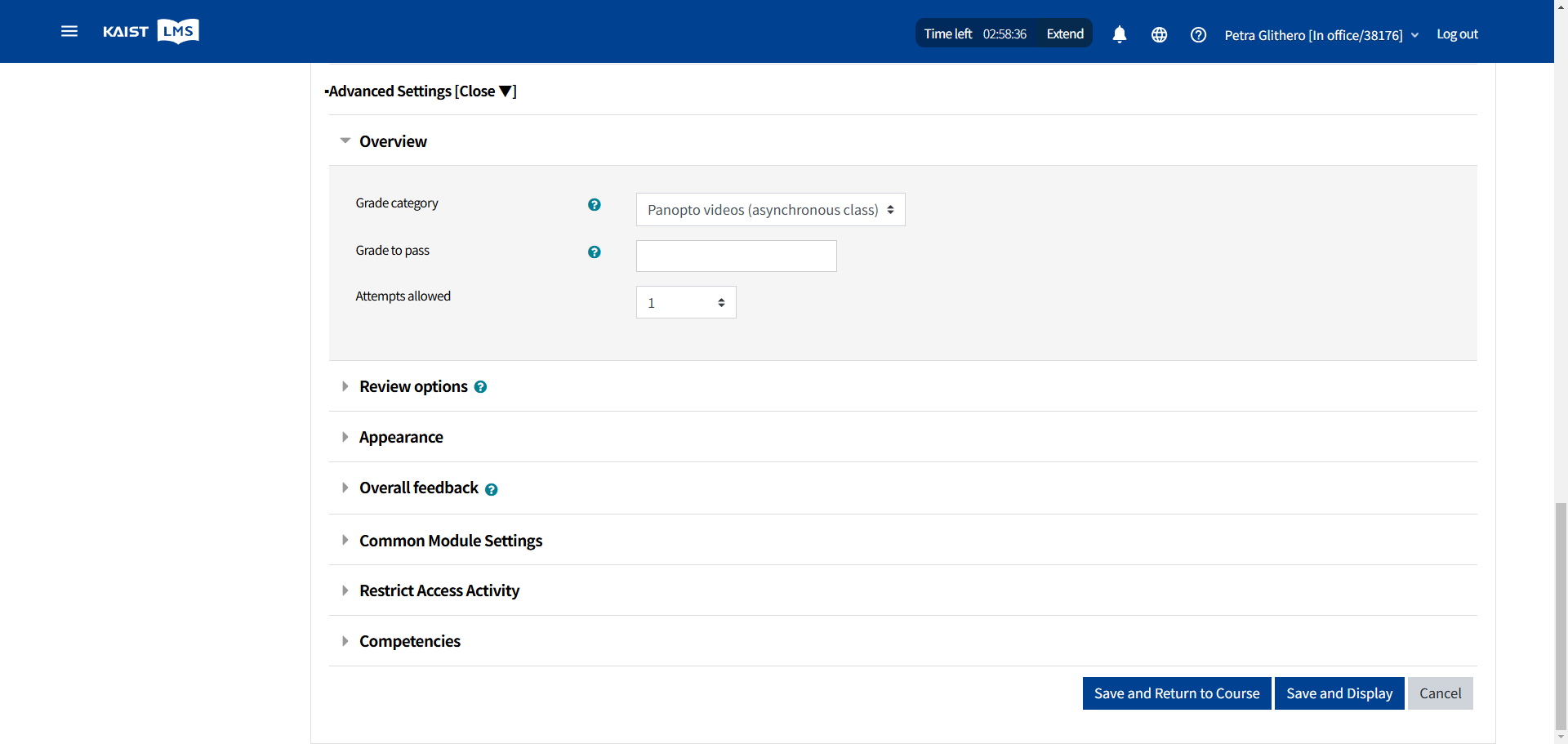Open the hamburger navigation menu
The image size is (1568, 744).
click(69, 32)
